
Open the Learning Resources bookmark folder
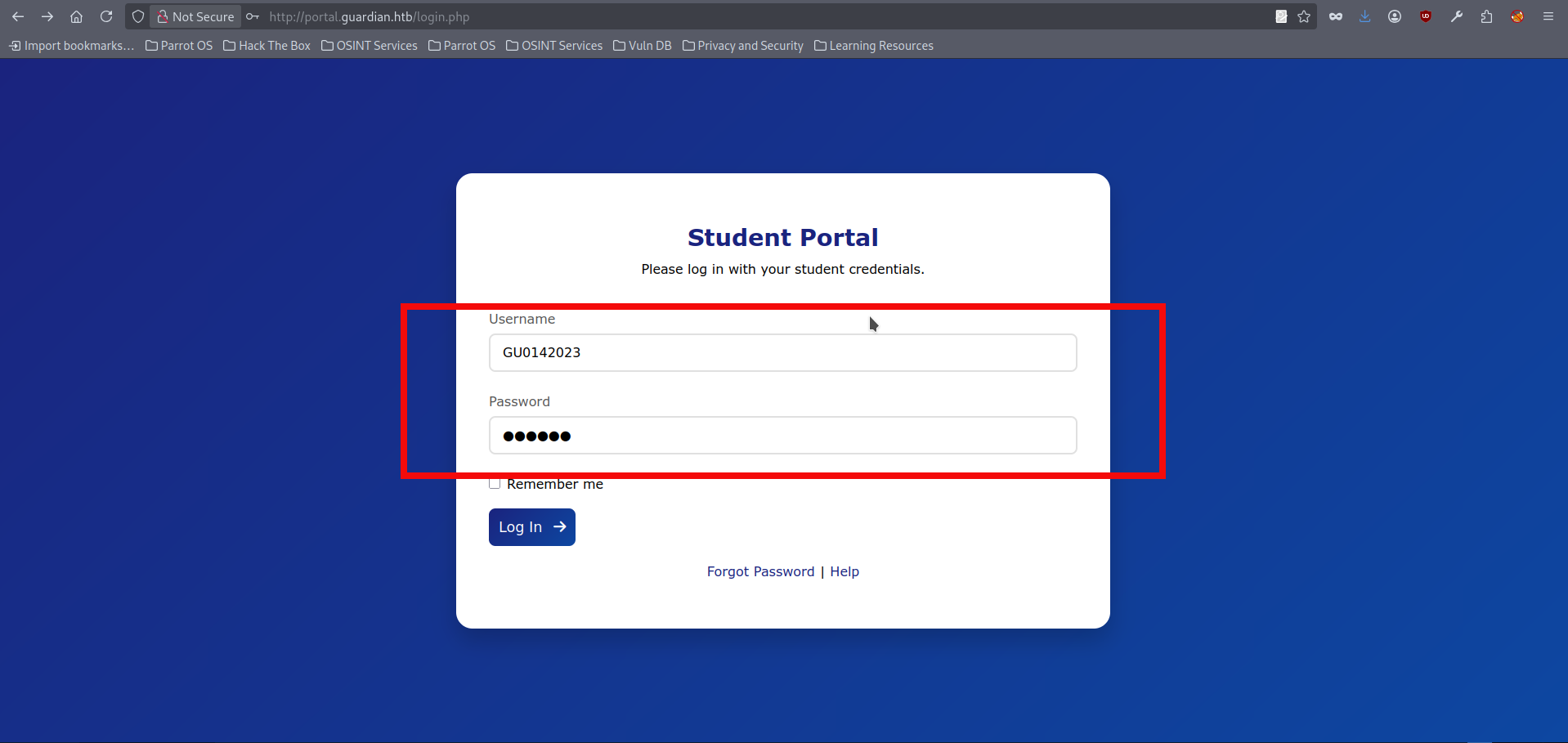874,46
